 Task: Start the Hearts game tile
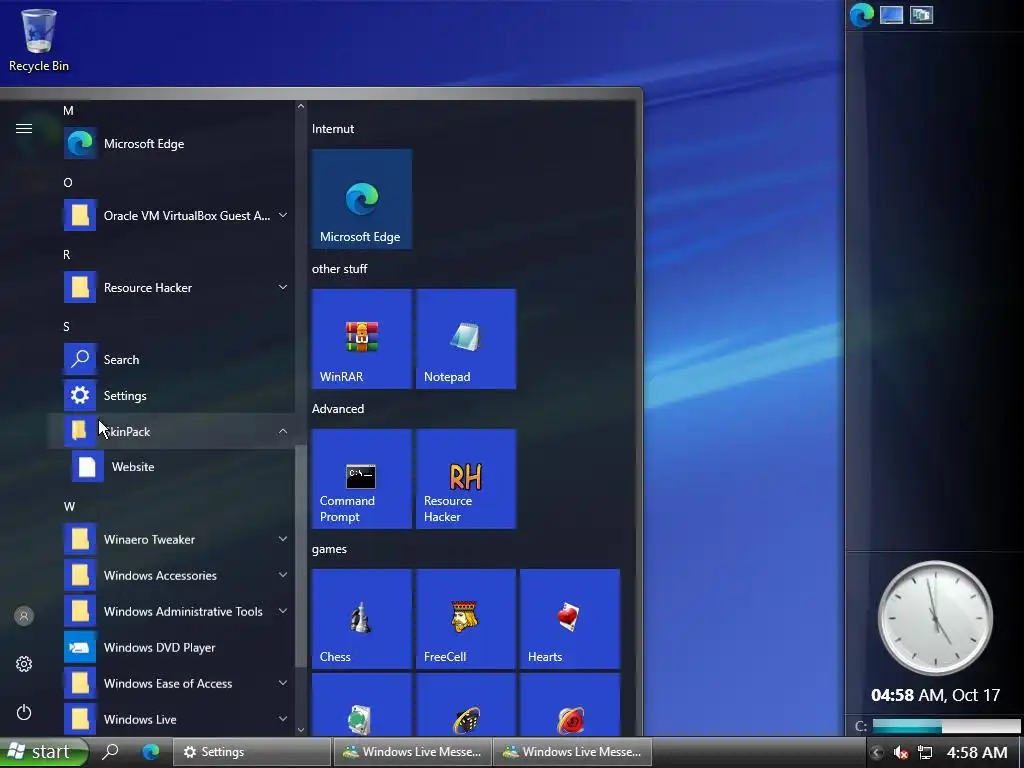(570, 618)
